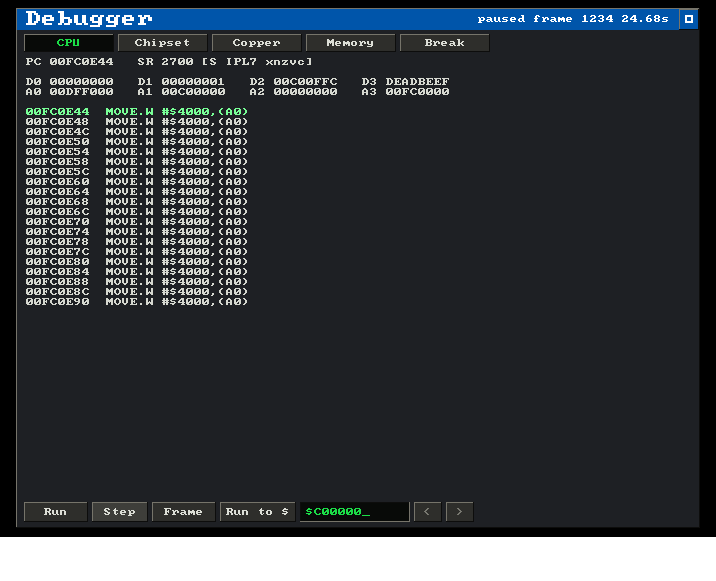Select disassembly line 00FC0E58
Viewport: 716px width, 581px height.
coord(137,162)
